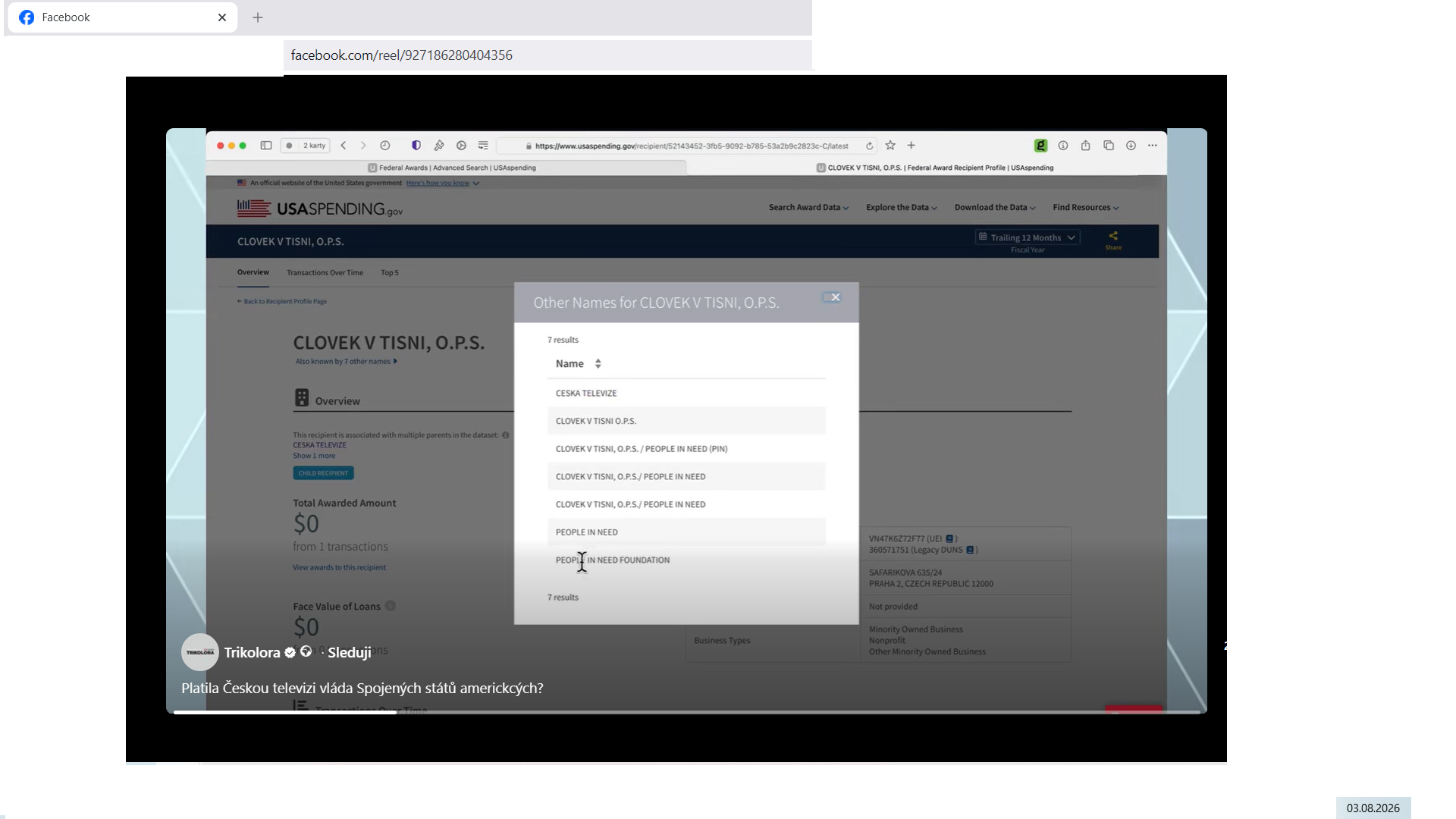This screenshot has width=1456, height=819.
Task: Click the UEI glossary icon
Action: 949,539
